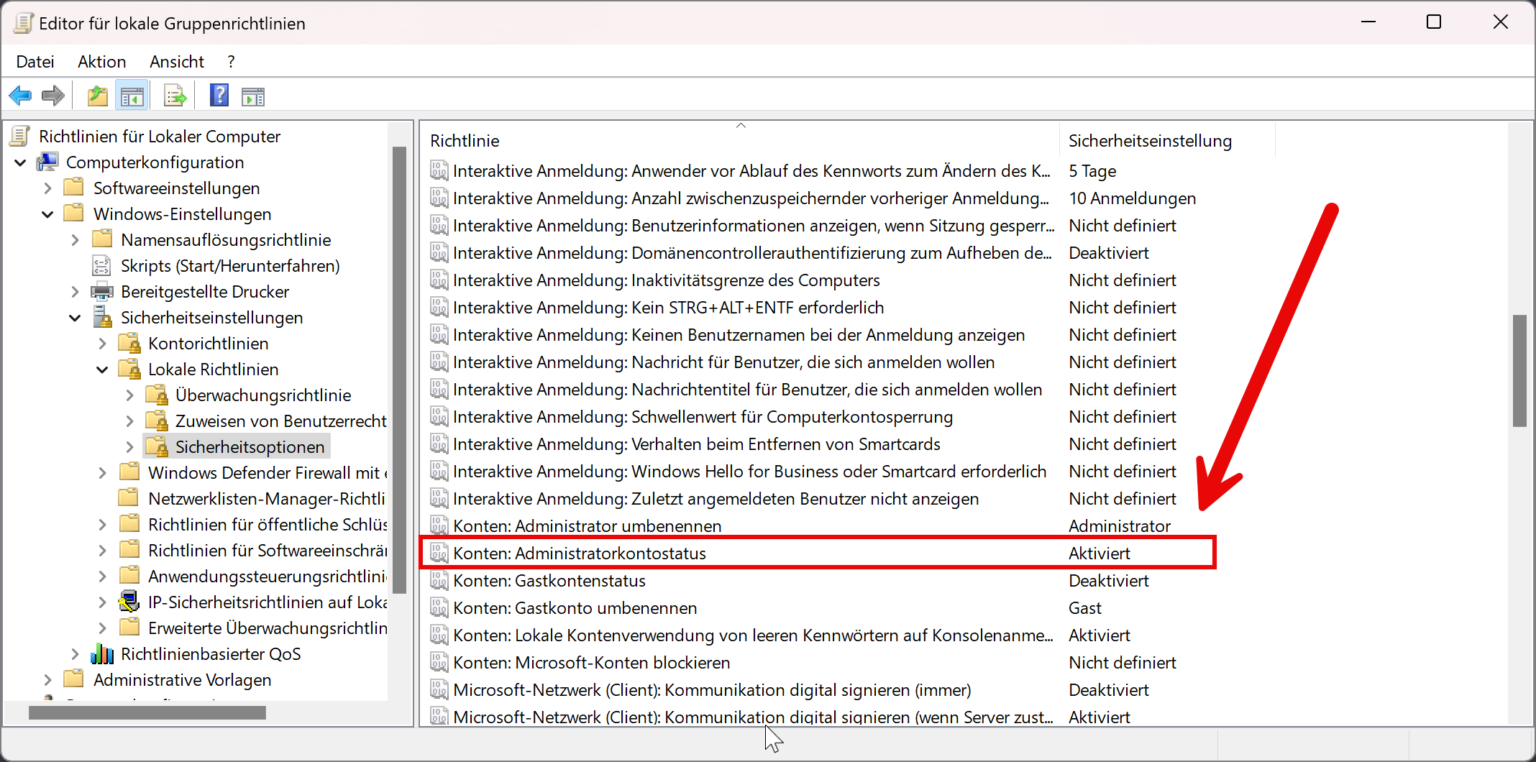Open the Aktion menu
This screenshot has width=1536, height=762.
click(101, 61)
